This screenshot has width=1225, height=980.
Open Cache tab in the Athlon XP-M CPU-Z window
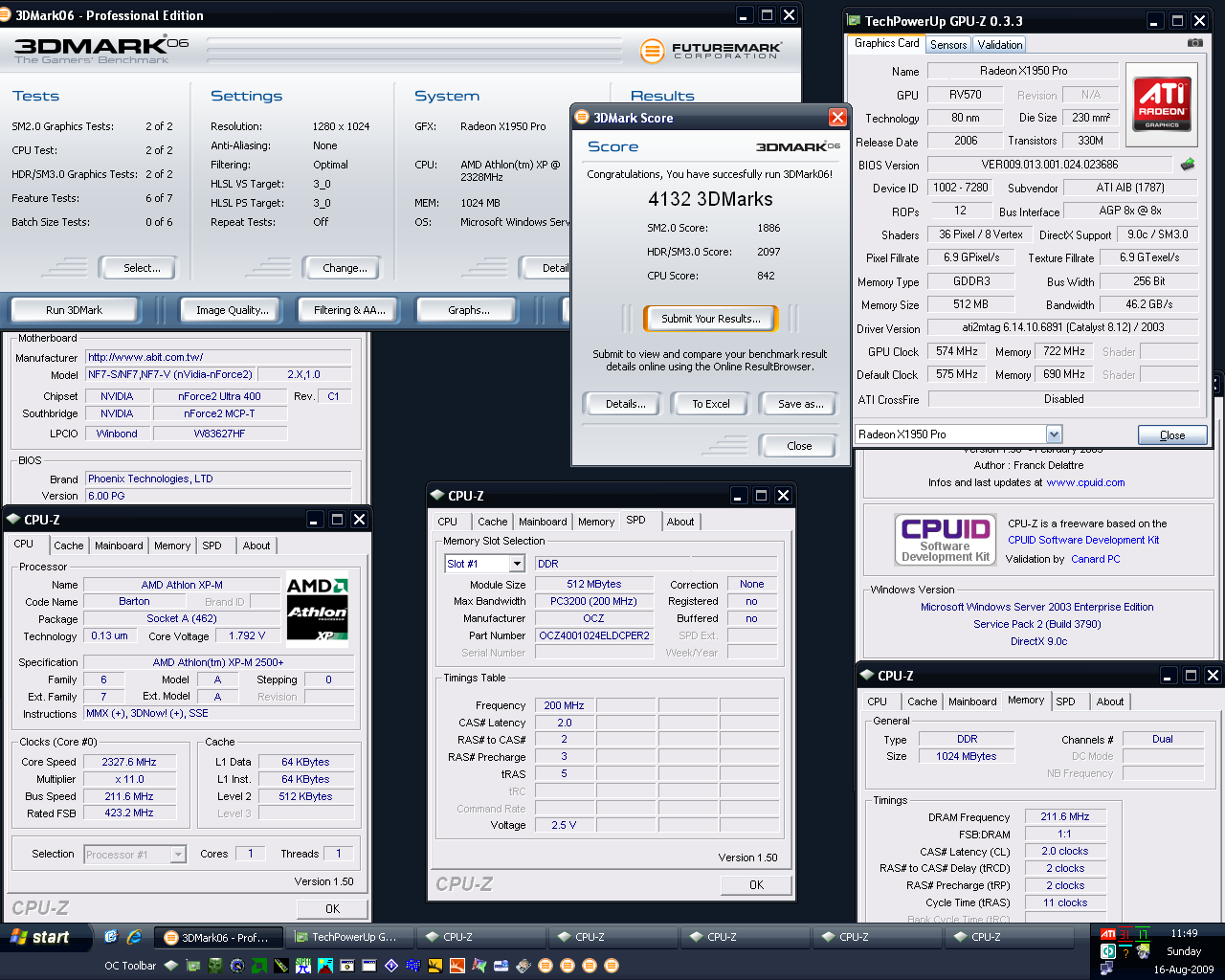click(x=68, y=546)
